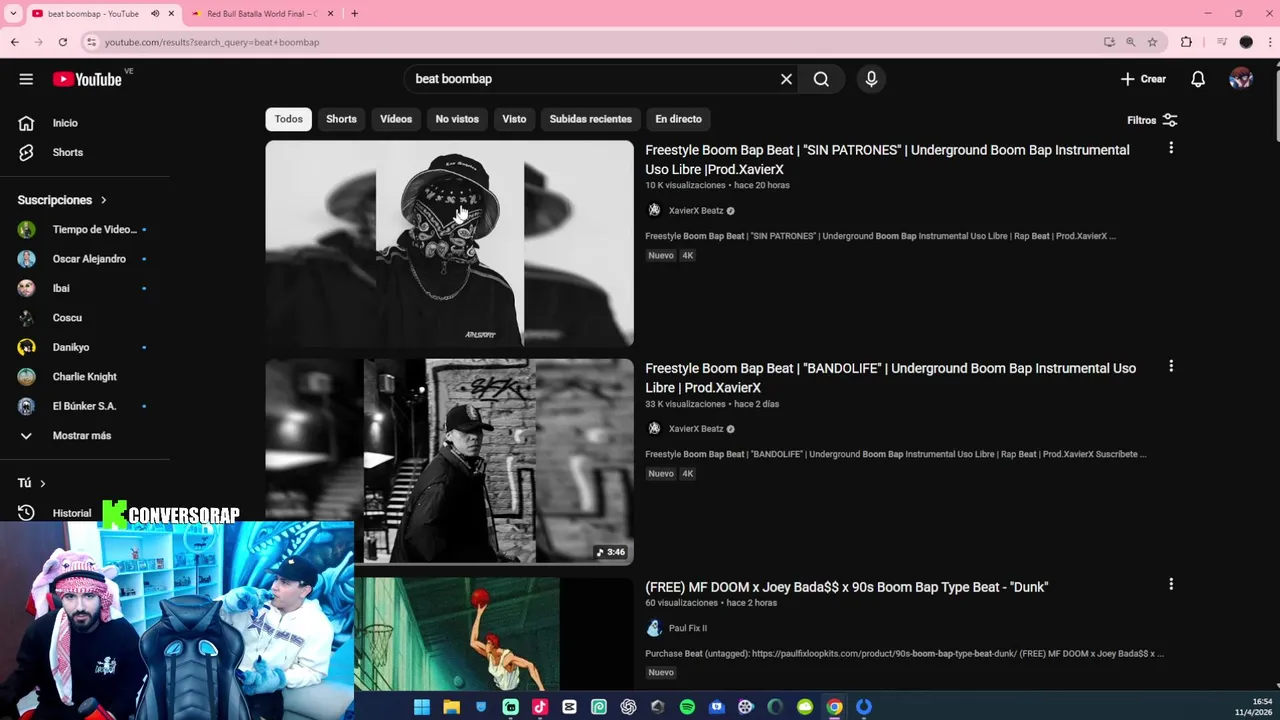The image size is (1280, 720).
Task: Open more options for the Dunk video
Action: point(1171,584)
